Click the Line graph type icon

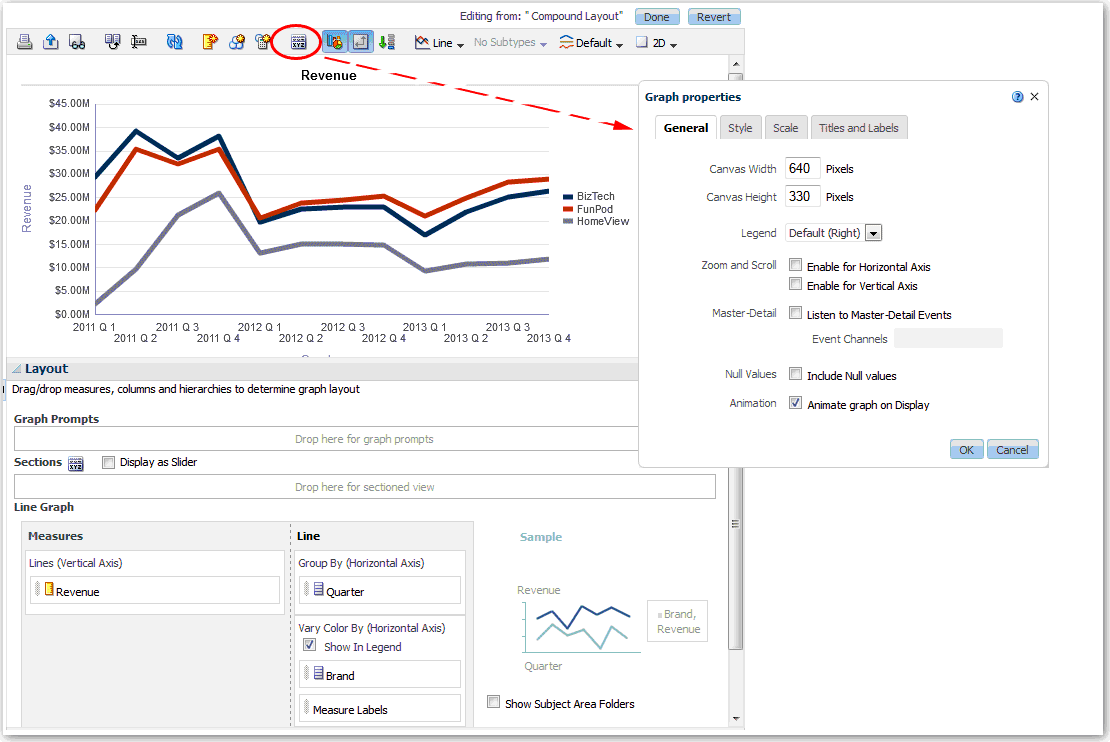pos(422,42)
